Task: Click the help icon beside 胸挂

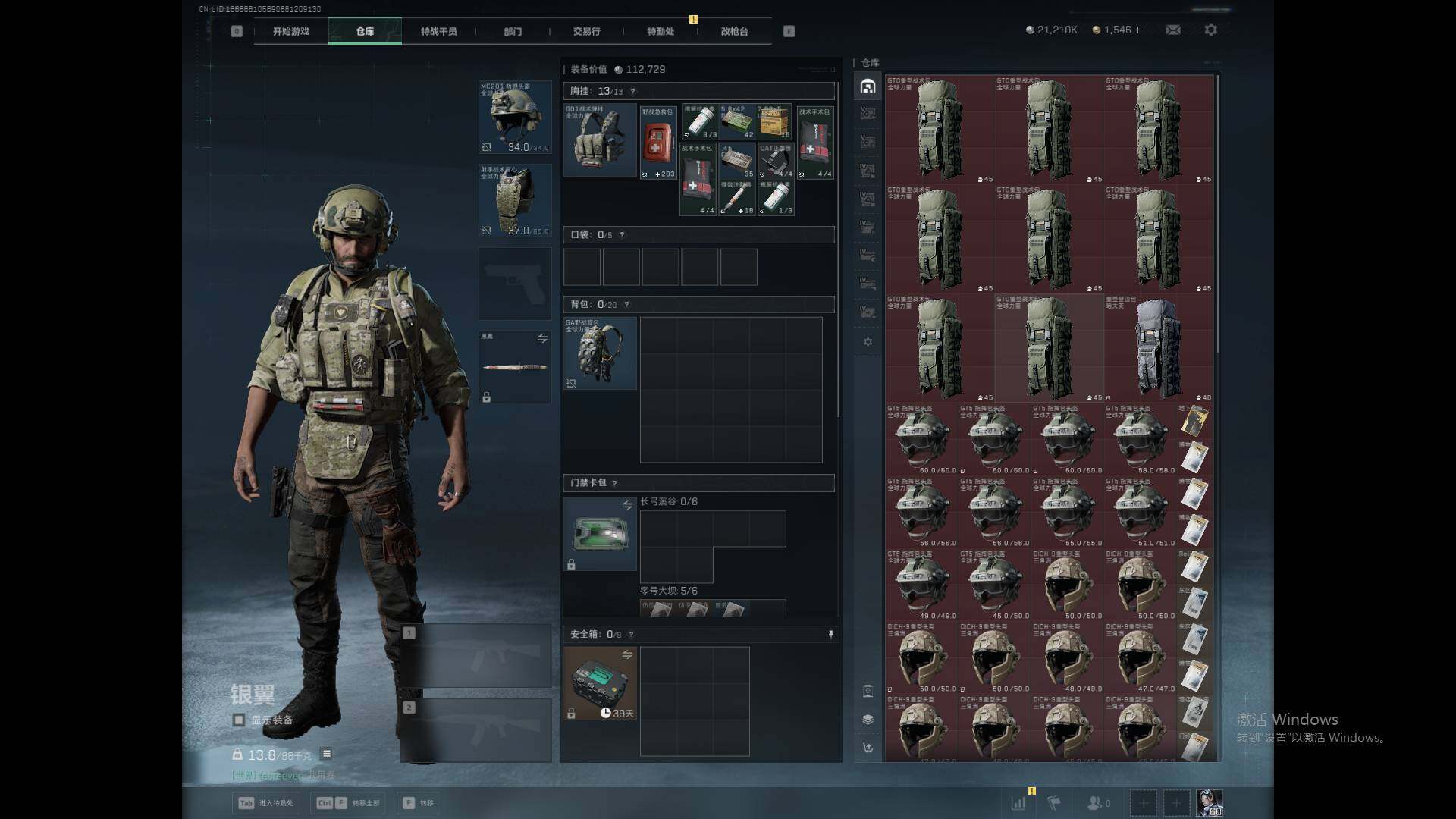Action: coord(633,91)
